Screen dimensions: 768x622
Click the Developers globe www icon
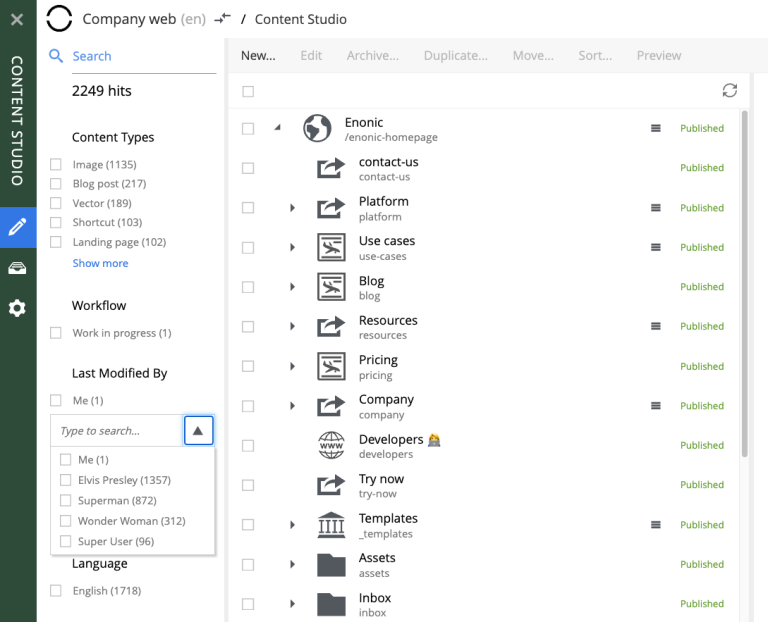[x=331, y=445]
